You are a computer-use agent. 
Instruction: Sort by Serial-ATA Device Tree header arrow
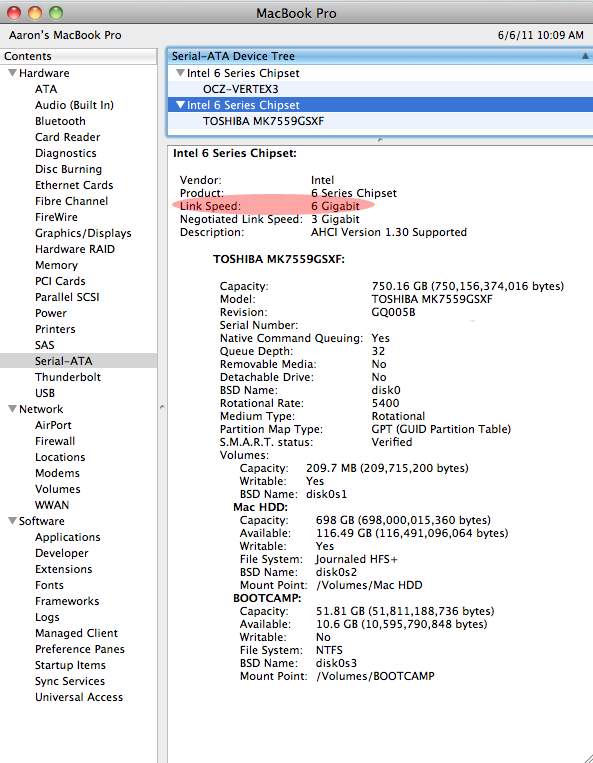585,56
